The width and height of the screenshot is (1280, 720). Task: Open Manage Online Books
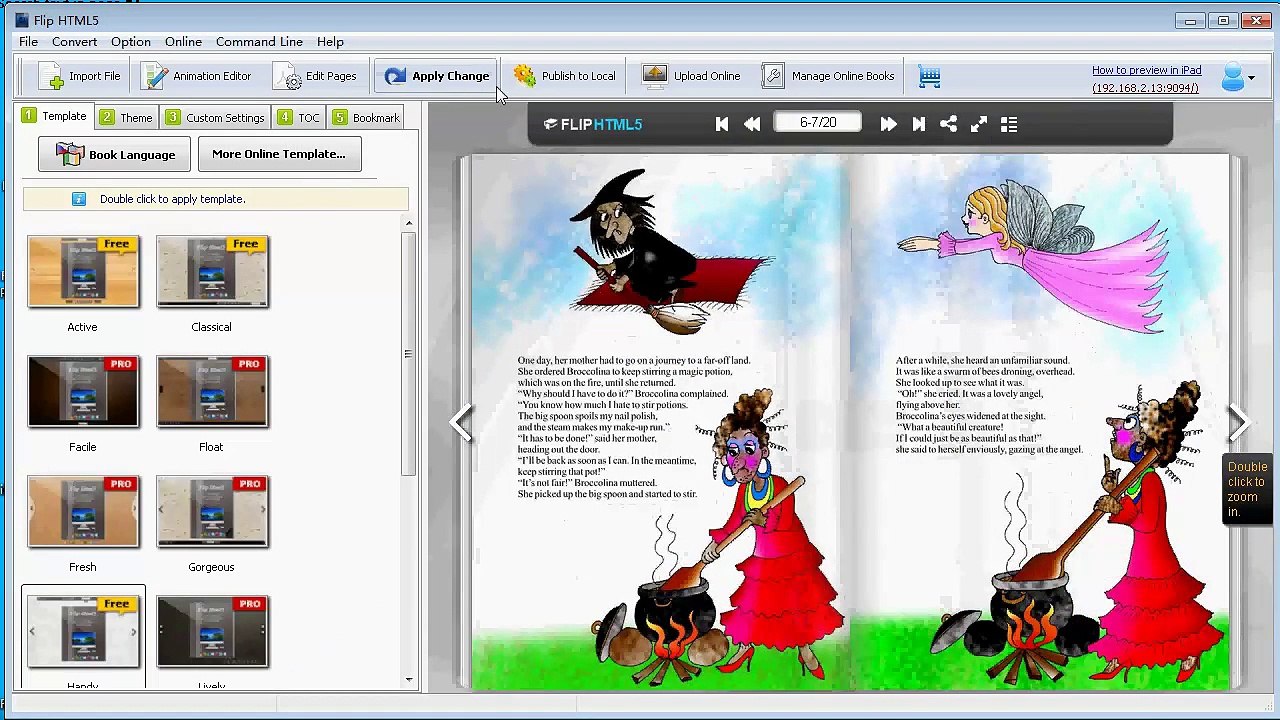(x=828, y=76)
